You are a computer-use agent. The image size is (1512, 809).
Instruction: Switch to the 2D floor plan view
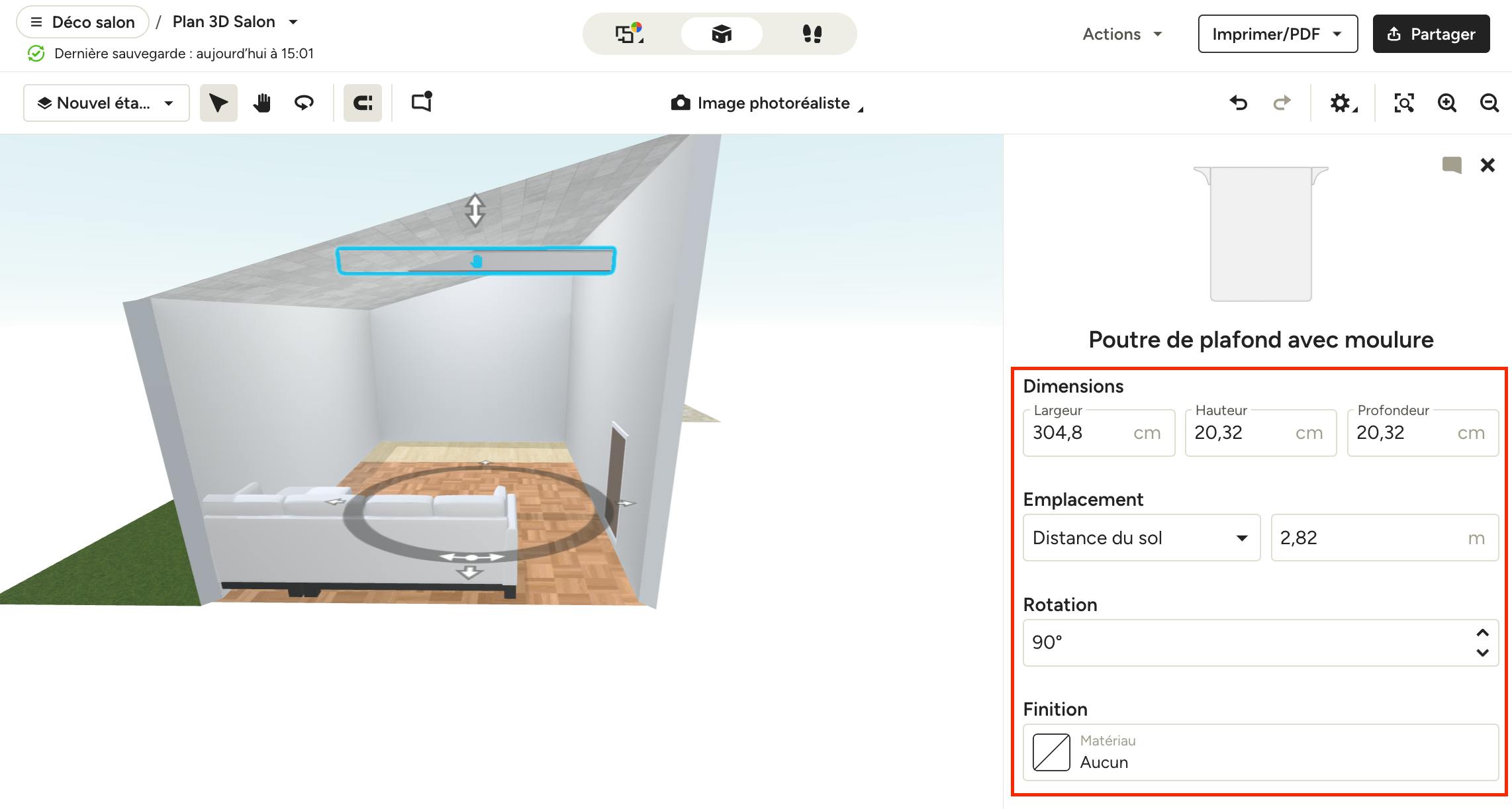click(629, 34)
